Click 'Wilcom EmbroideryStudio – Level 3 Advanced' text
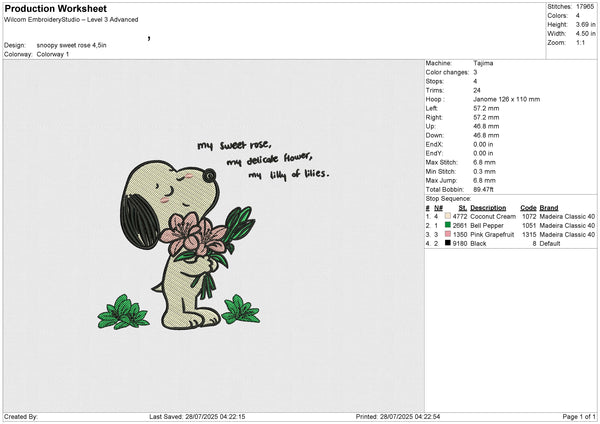Image resolution: width=600 pixels, height=424 pixels. click(x=71, y=20)
